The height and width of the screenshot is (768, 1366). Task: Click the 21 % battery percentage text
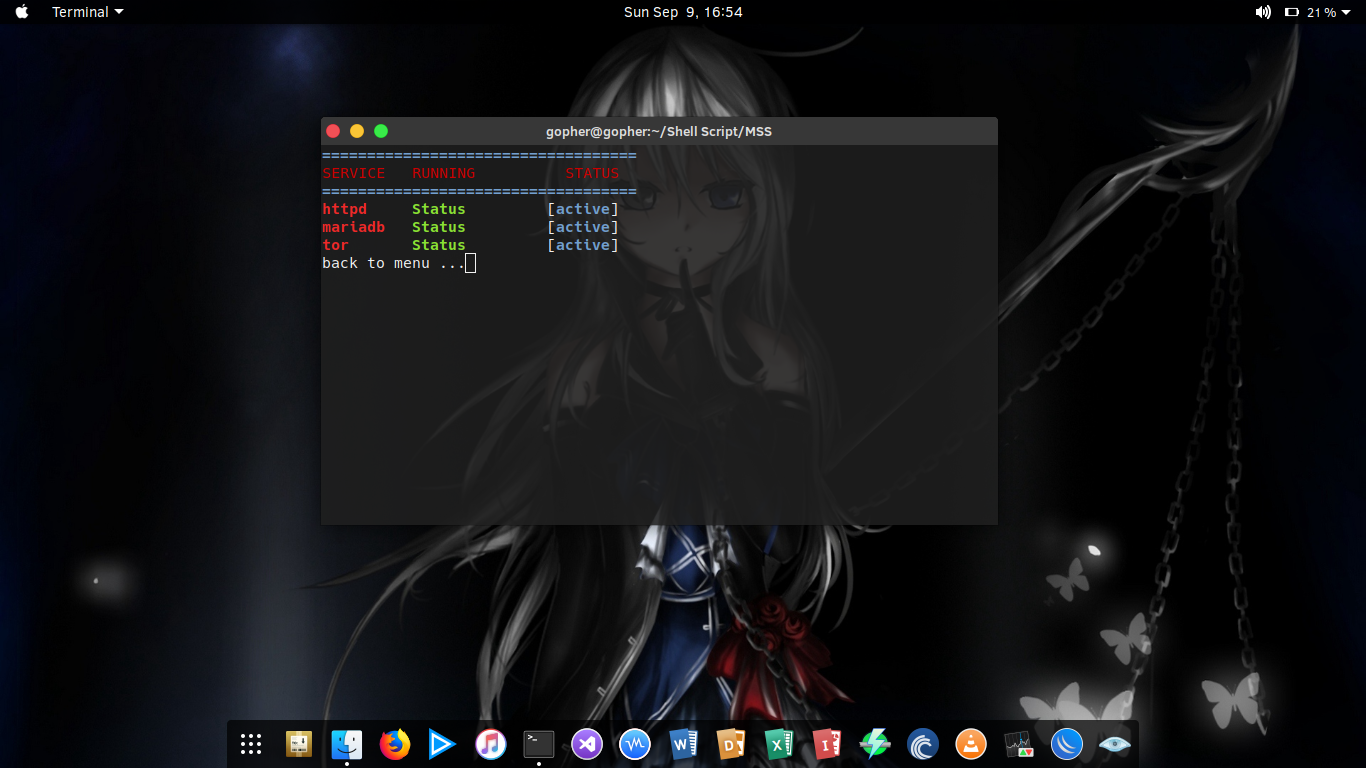tap(1321, 12)
